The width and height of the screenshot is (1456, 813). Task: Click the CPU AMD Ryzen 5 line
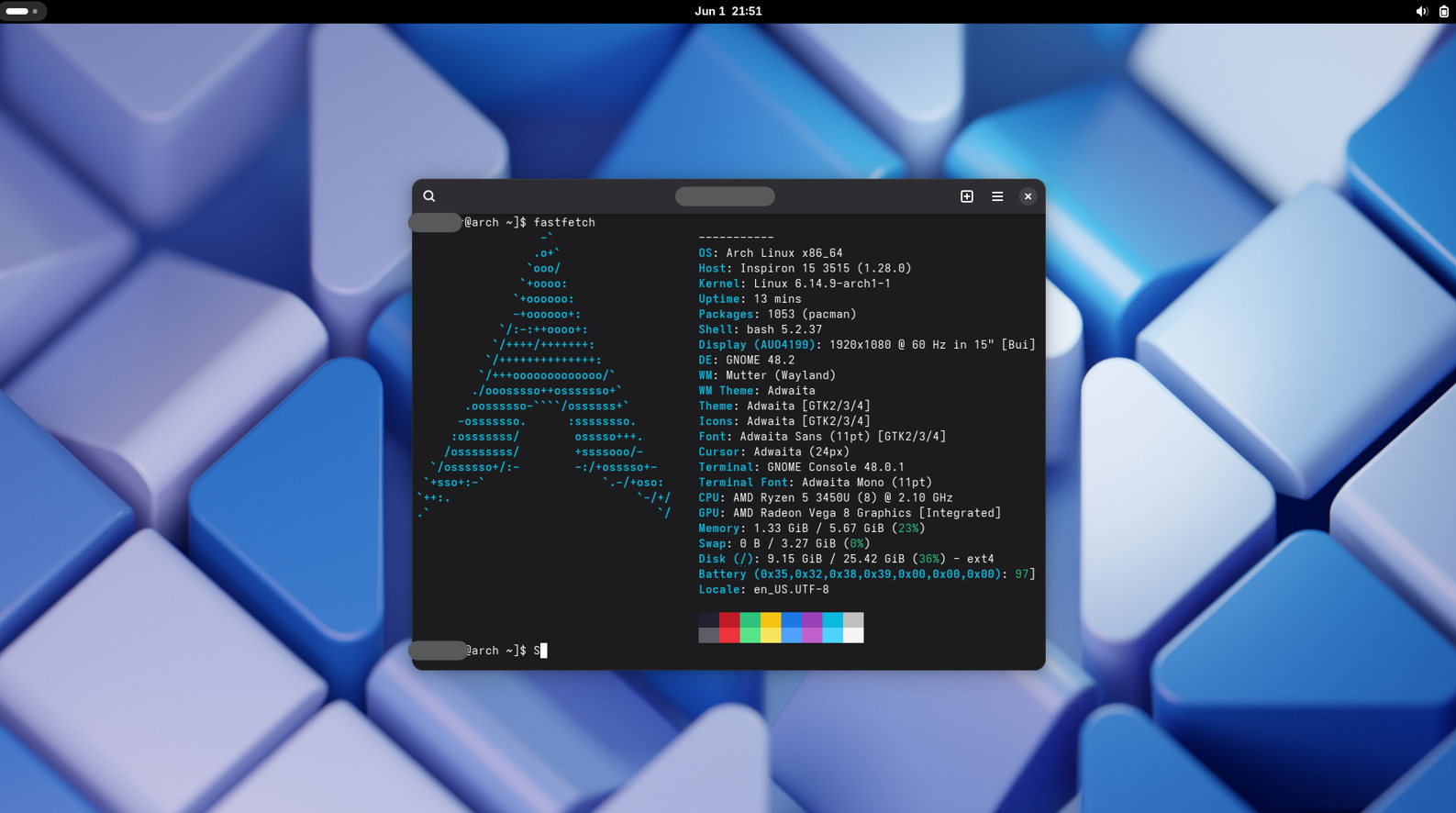coord(825,497)
